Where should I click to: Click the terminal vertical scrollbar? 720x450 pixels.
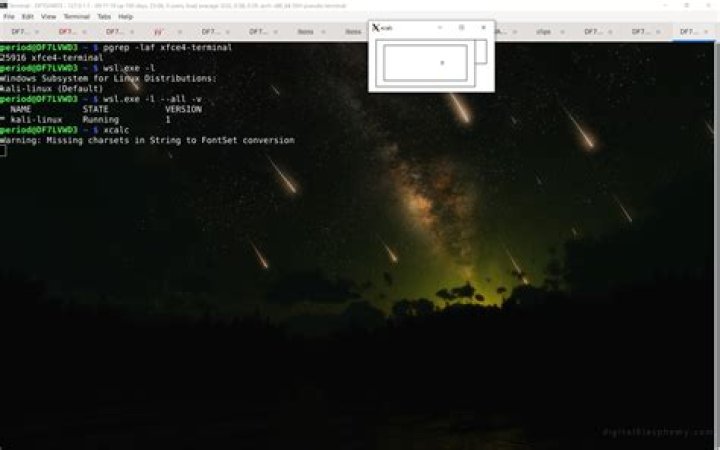click(717, 246)
